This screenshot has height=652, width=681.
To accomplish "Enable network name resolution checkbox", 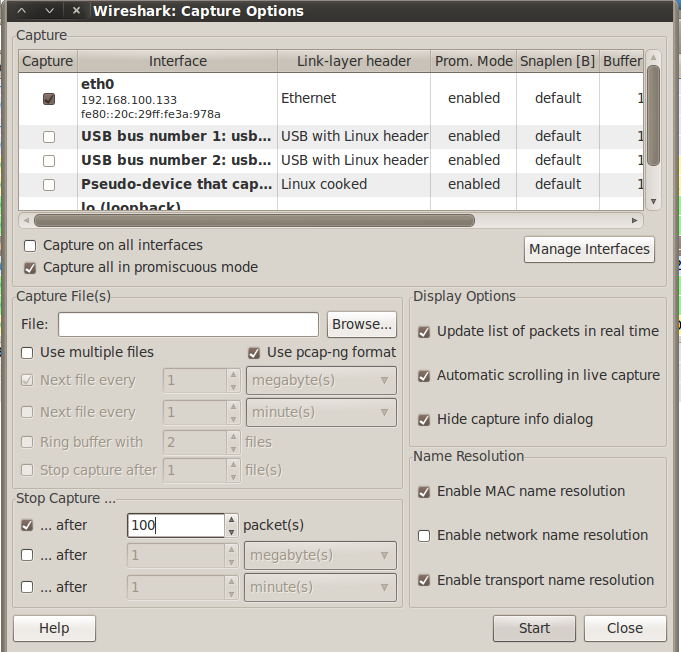I will pyautogui.click(x=424, y=536).
